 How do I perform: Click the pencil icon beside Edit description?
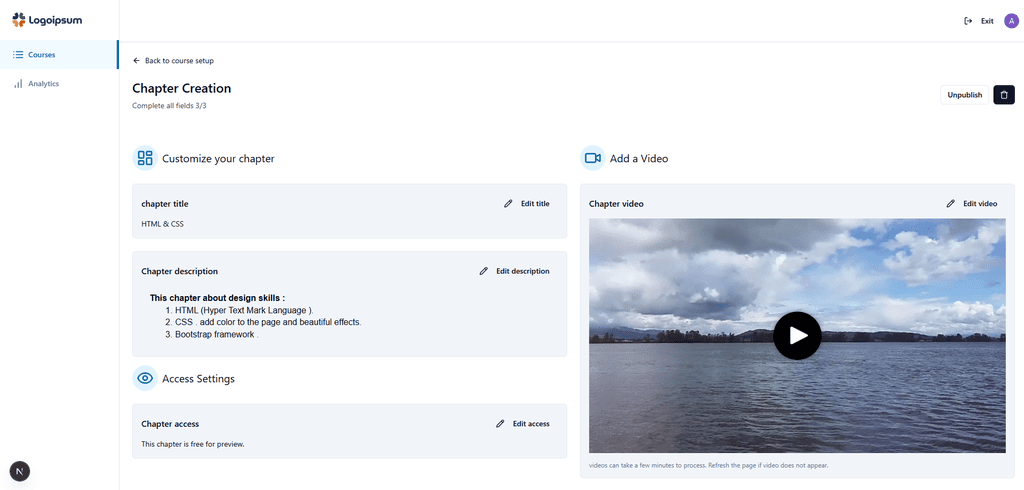(484, 271)
